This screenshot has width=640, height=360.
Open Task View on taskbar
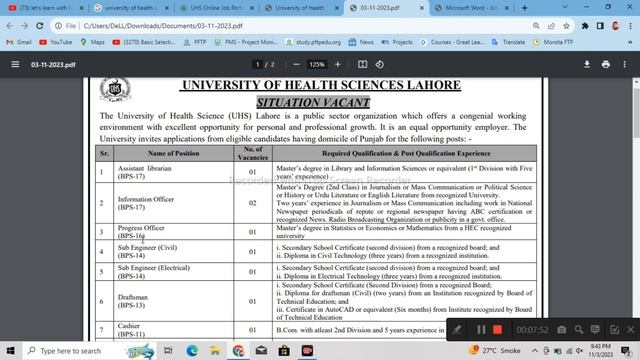[168, 351]
